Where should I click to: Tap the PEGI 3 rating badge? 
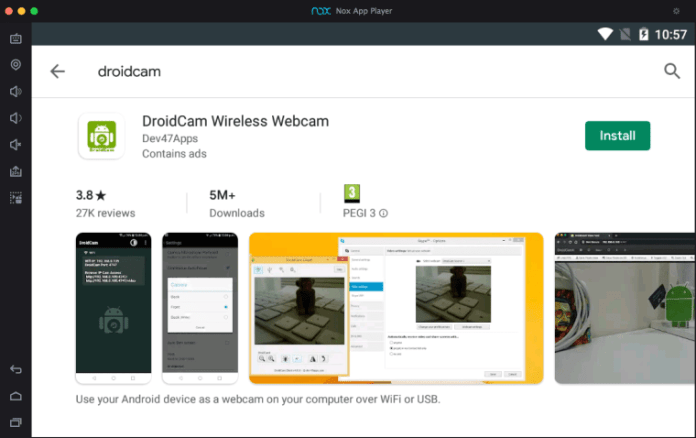(352, 193)
